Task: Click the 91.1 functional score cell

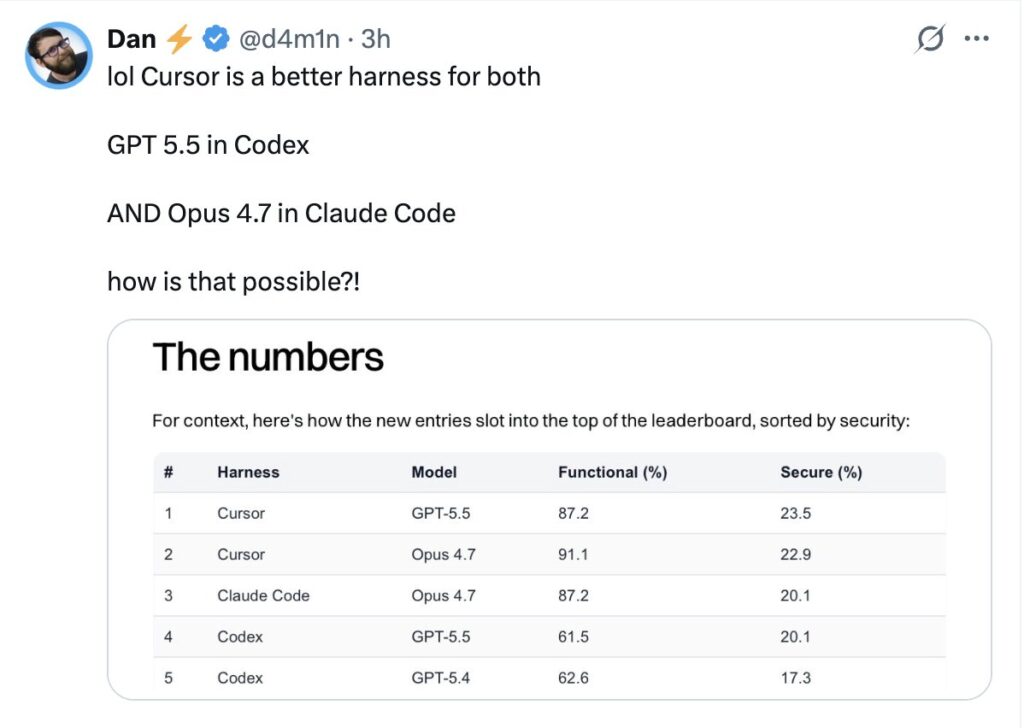Action: point(574,554)
